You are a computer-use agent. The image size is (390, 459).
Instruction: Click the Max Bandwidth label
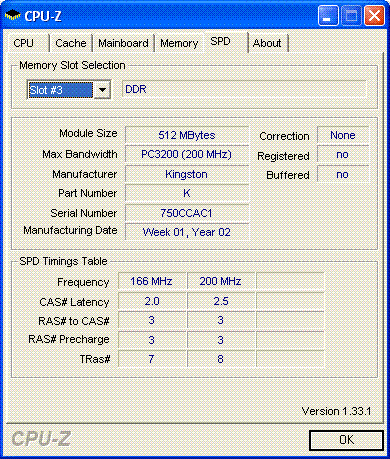tap(80, 154)
